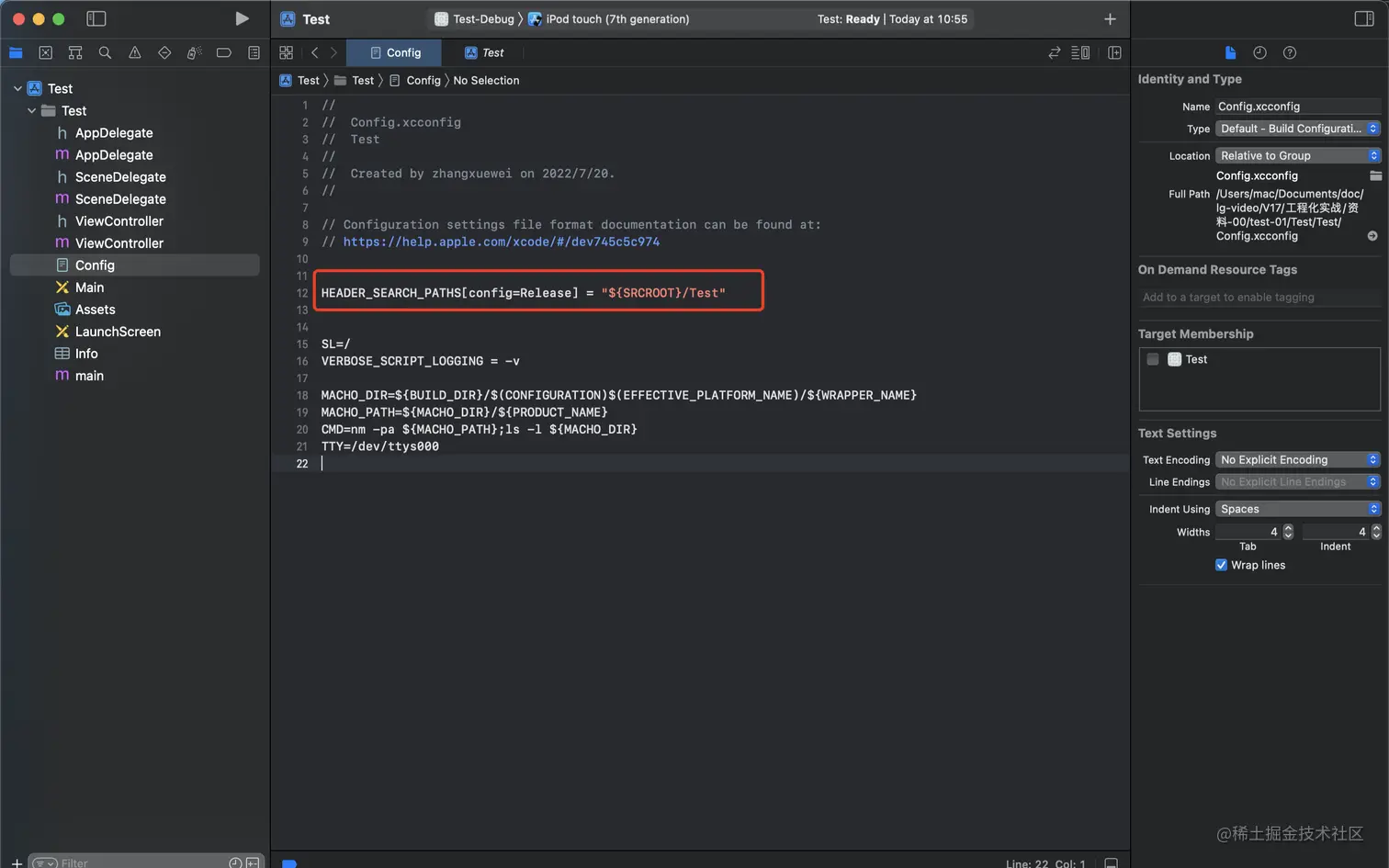The width and height of the screenshot is (1389, 868).
Task: Open the Report navigator
Action: (254, 53)
